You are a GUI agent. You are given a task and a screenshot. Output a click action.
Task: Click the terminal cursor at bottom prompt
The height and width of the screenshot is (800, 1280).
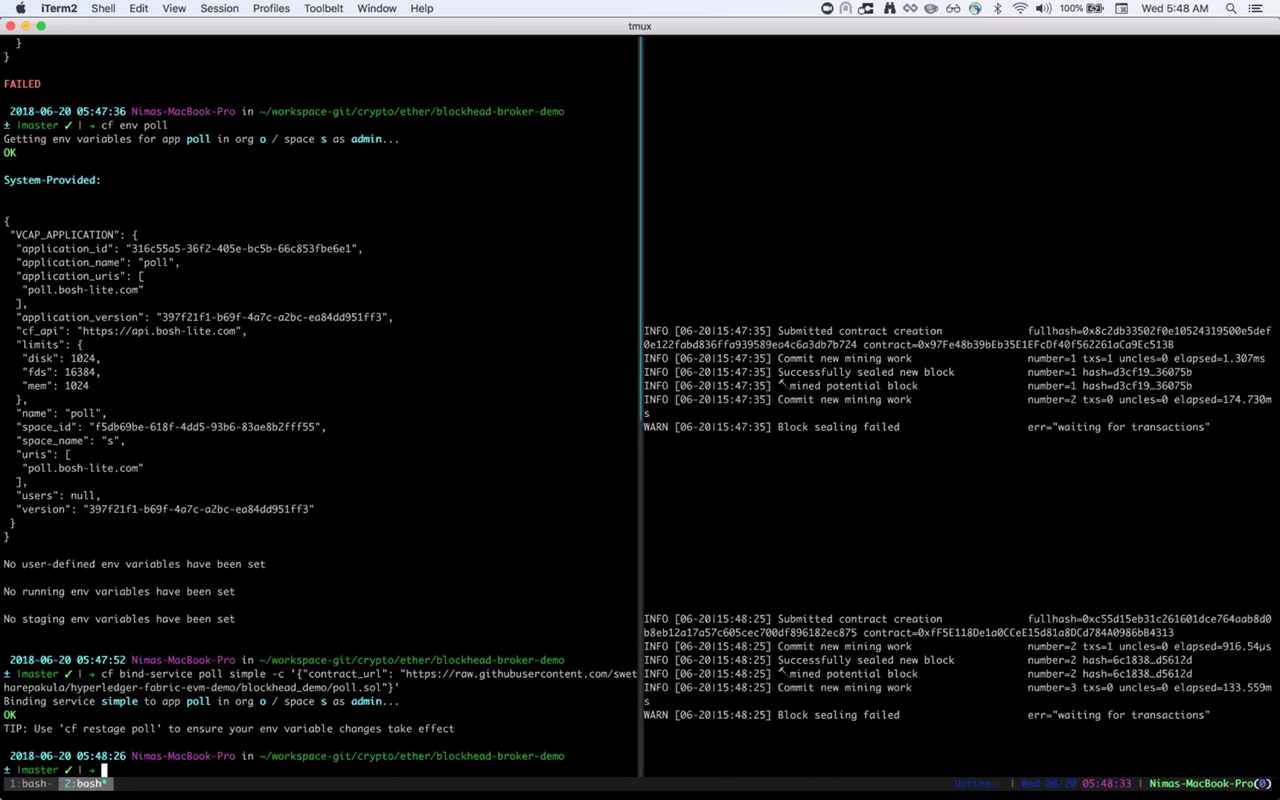(104, 770)
